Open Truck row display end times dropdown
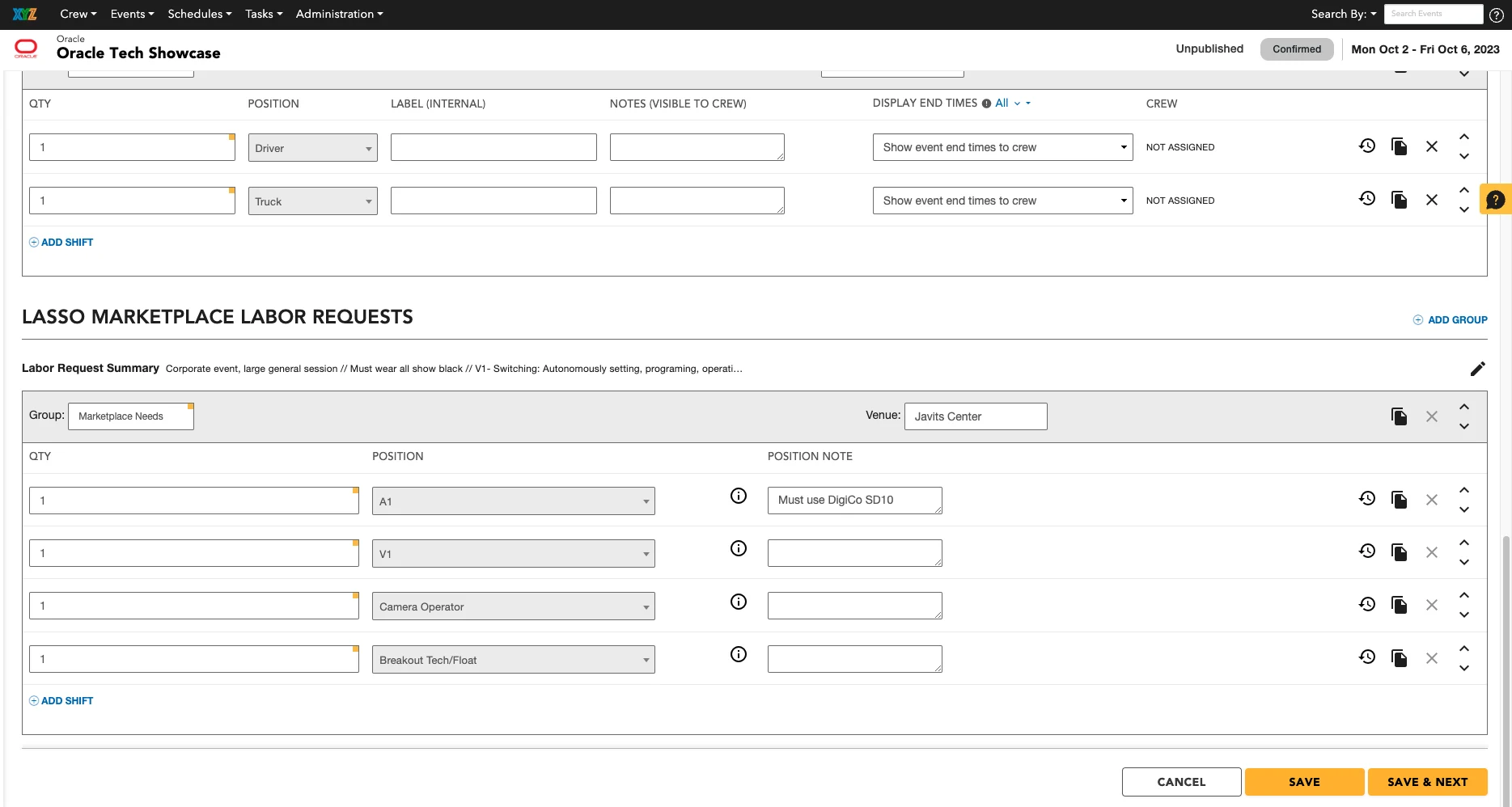 (x=1002, y=201)
